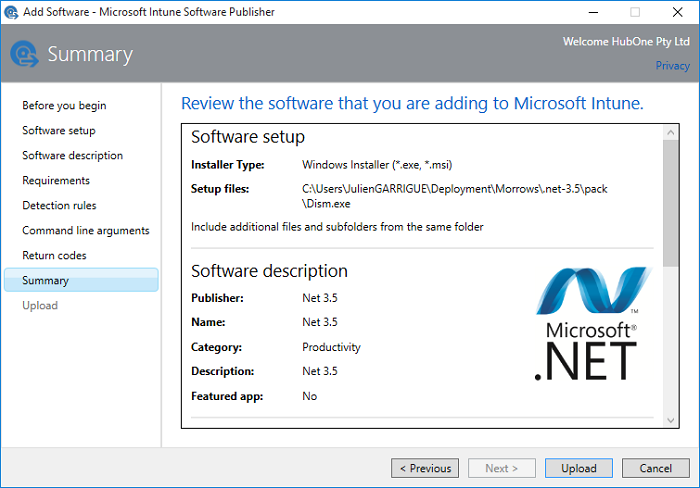Viewport: 700px width, 488px height.
Task: Go to the Return codes step
Action: tap(54, 255)
